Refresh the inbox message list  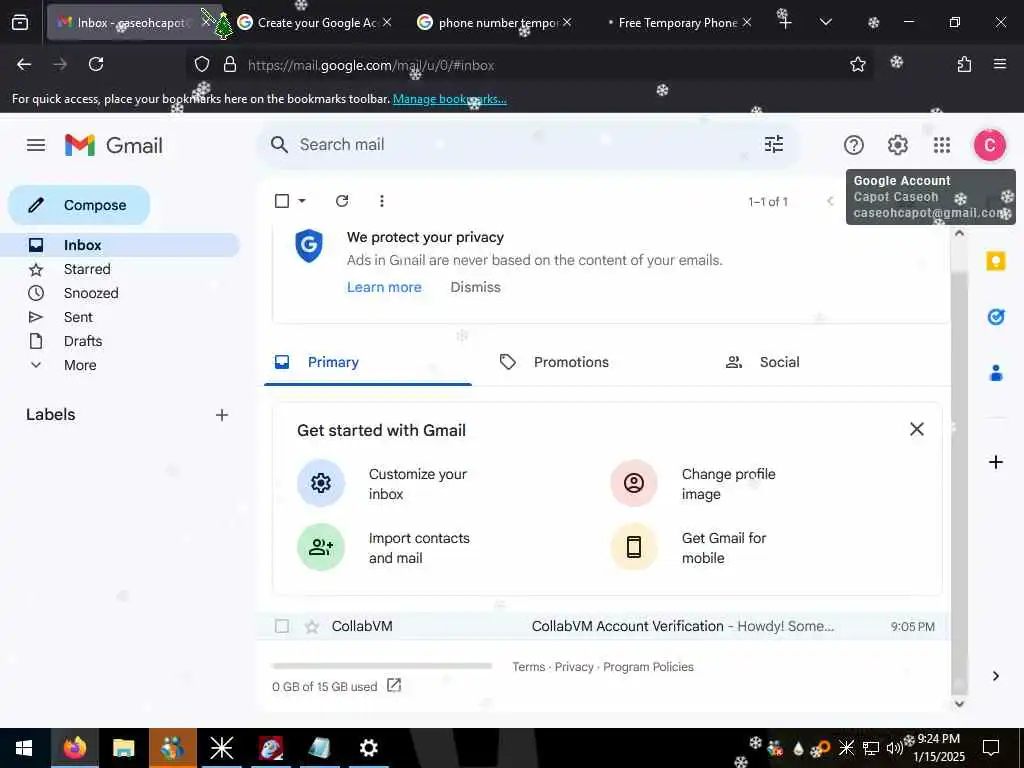coord(342,200)
